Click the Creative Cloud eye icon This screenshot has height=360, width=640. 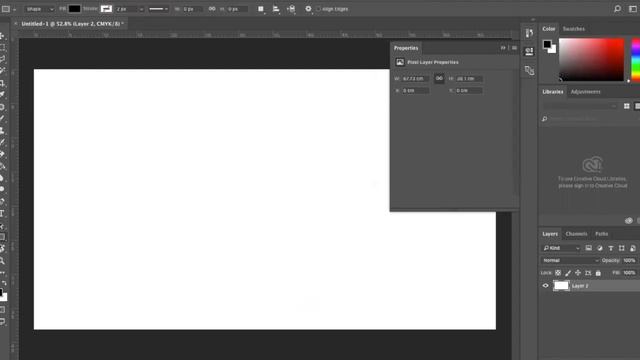point(629,221)
